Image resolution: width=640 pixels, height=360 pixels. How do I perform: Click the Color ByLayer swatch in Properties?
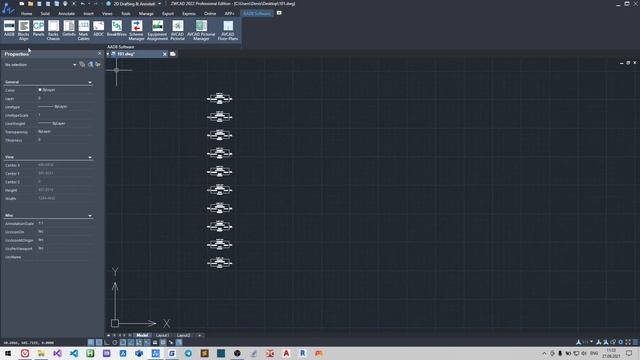tap(40, 90)
